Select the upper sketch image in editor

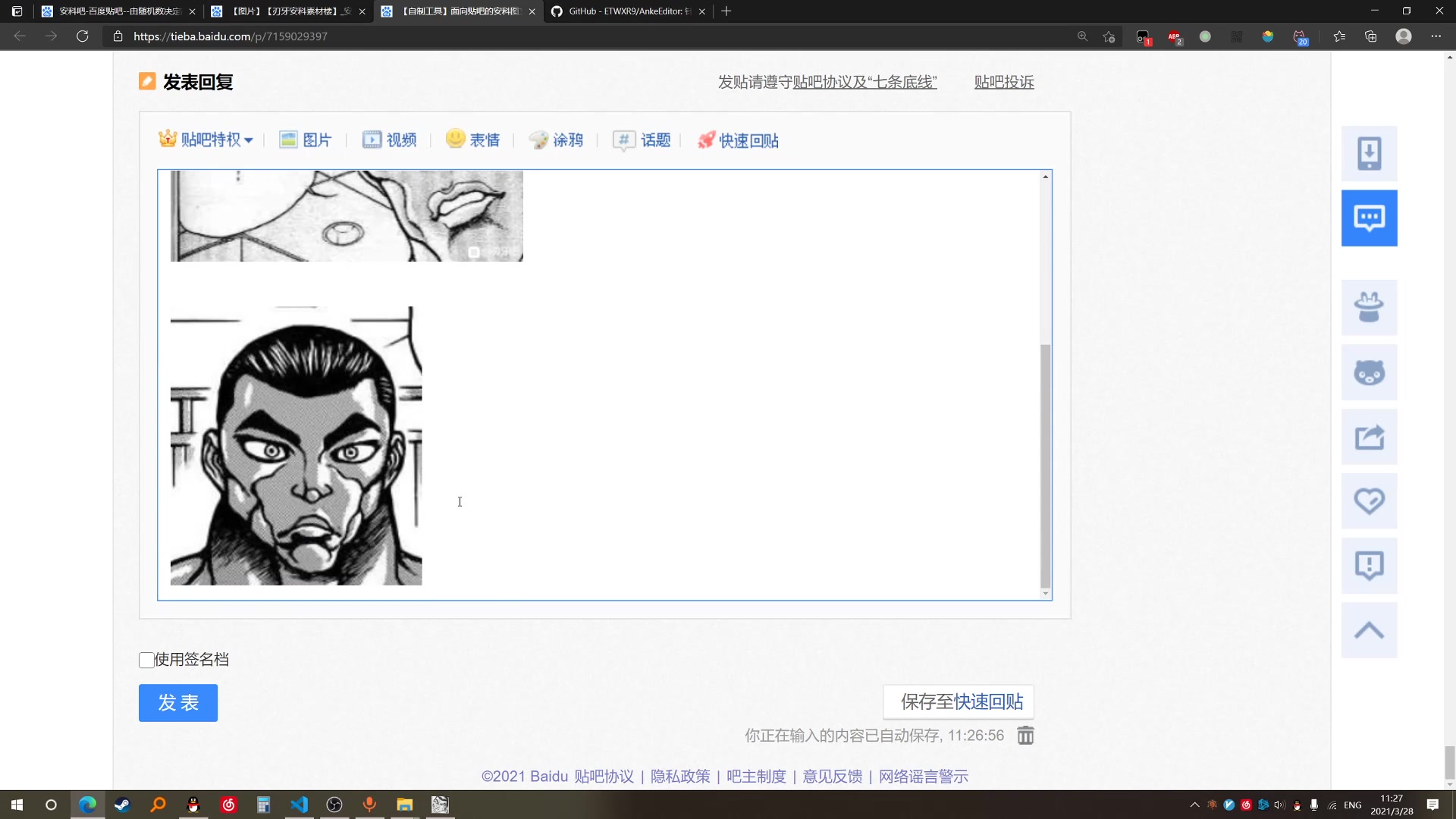(347, 216)
